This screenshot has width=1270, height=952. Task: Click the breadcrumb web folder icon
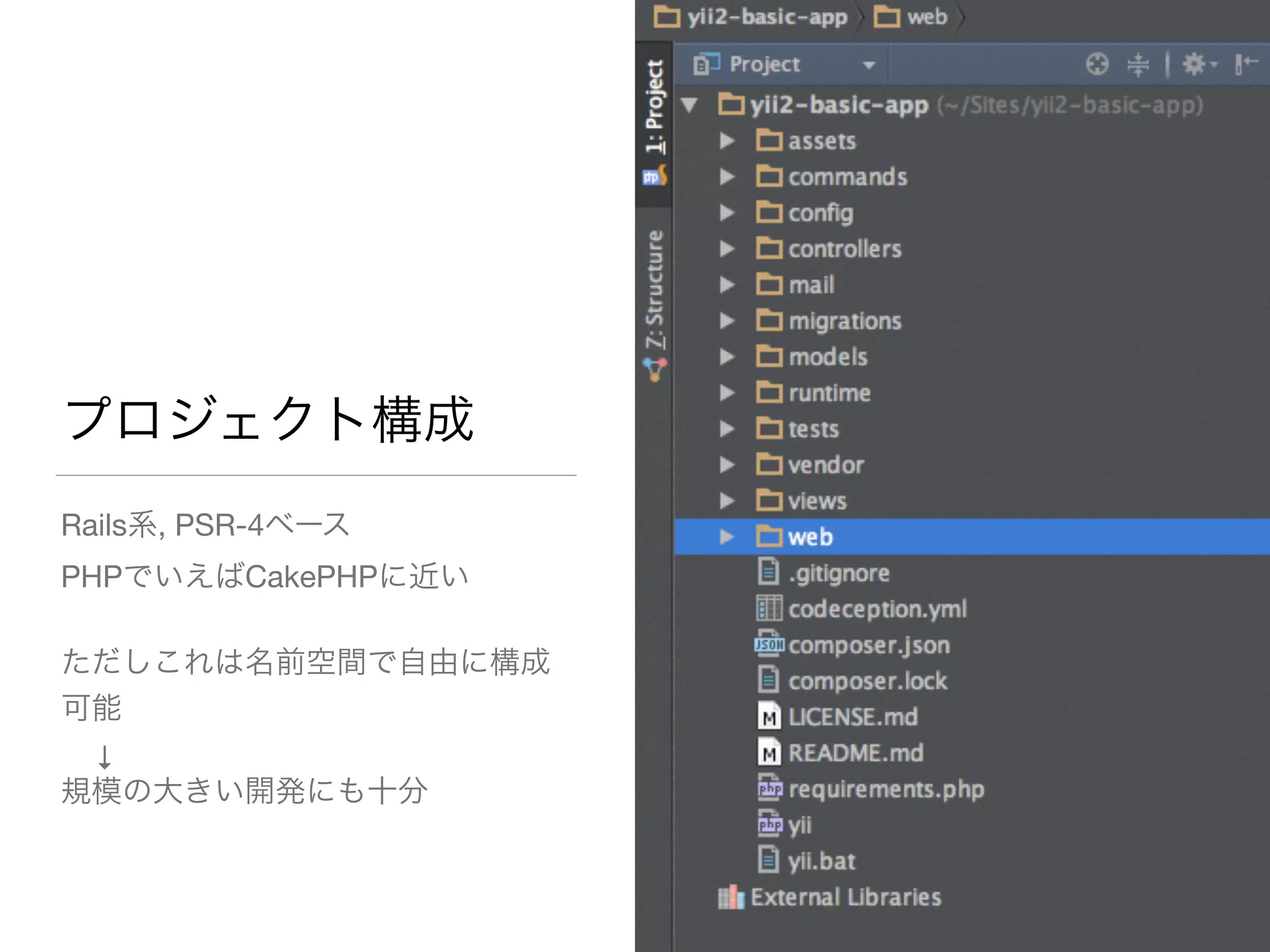887,16
